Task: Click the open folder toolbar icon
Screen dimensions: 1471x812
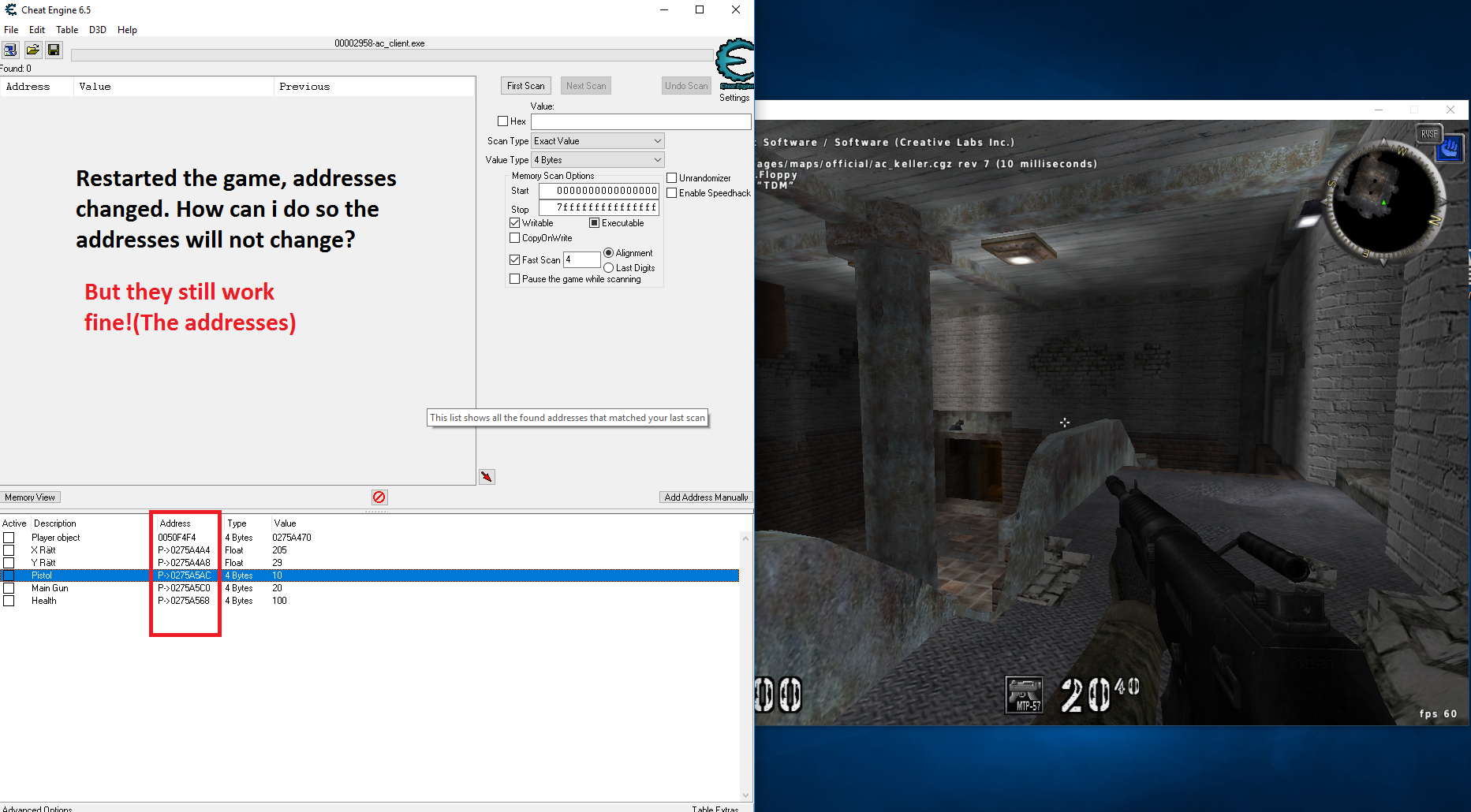Action: click(32, 50)
